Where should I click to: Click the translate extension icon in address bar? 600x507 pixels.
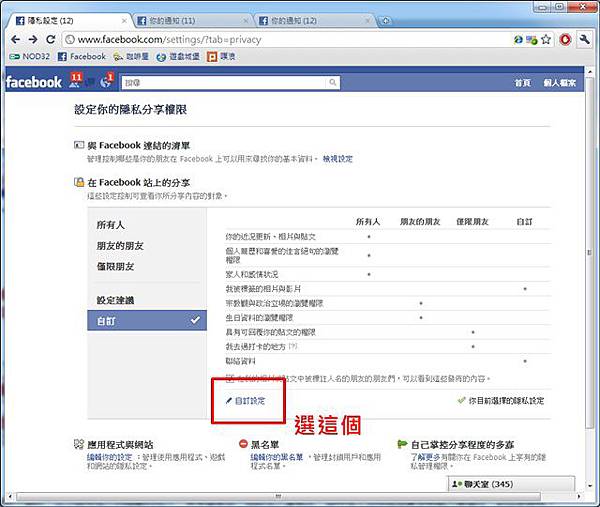coord(532,39)
